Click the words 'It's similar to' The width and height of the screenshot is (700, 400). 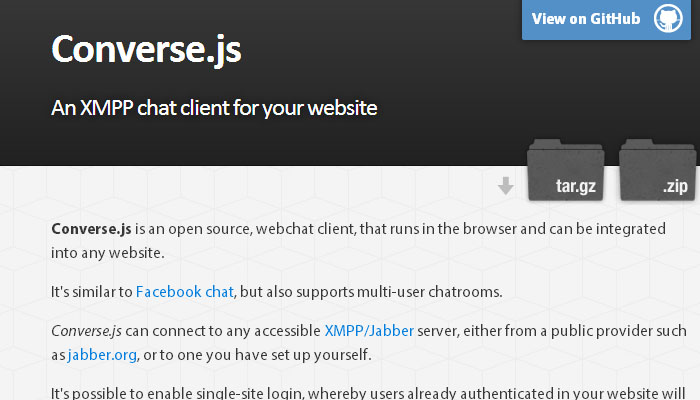pos(91,292)
